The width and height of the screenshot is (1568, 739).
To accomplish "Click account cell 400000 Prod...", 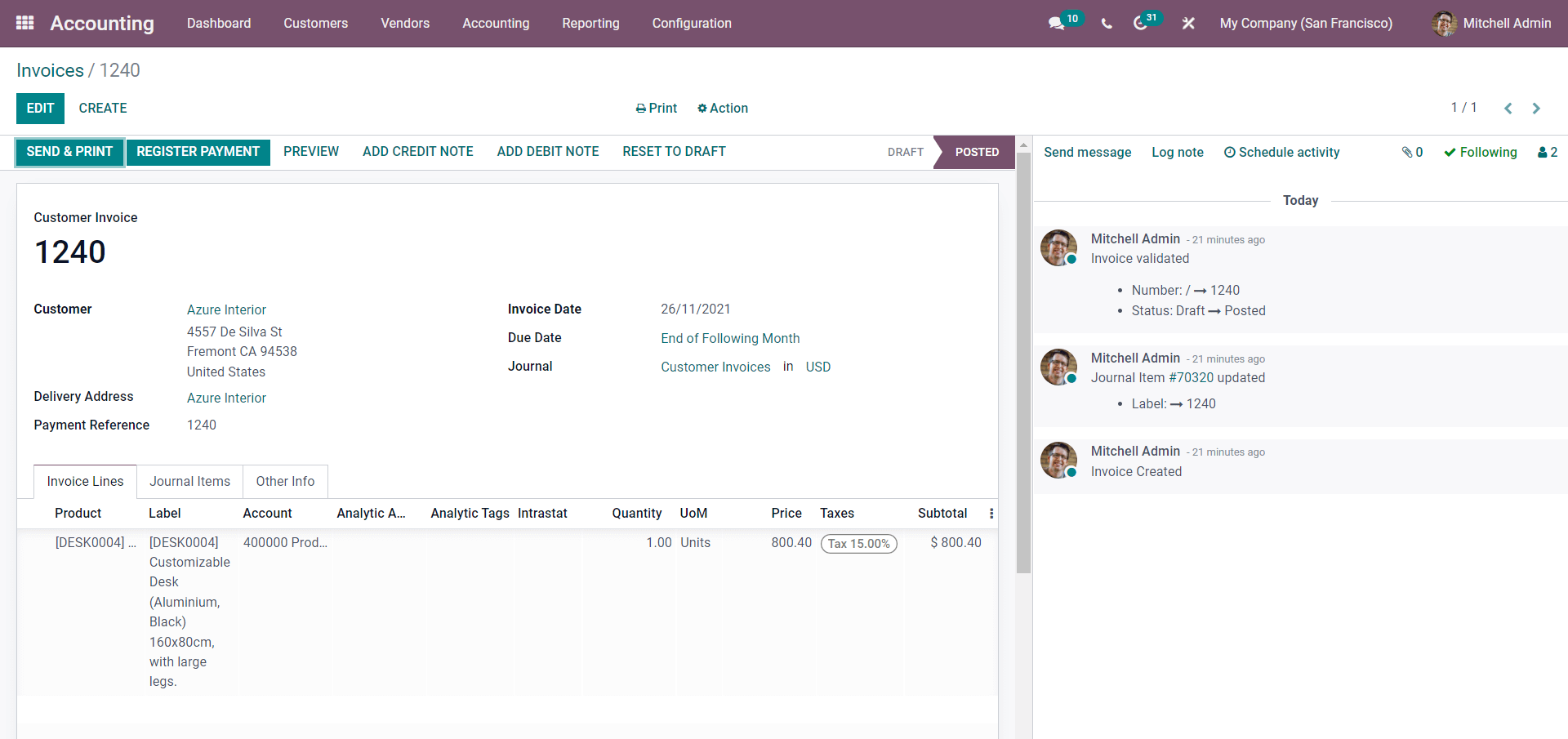I will point(285,543).
